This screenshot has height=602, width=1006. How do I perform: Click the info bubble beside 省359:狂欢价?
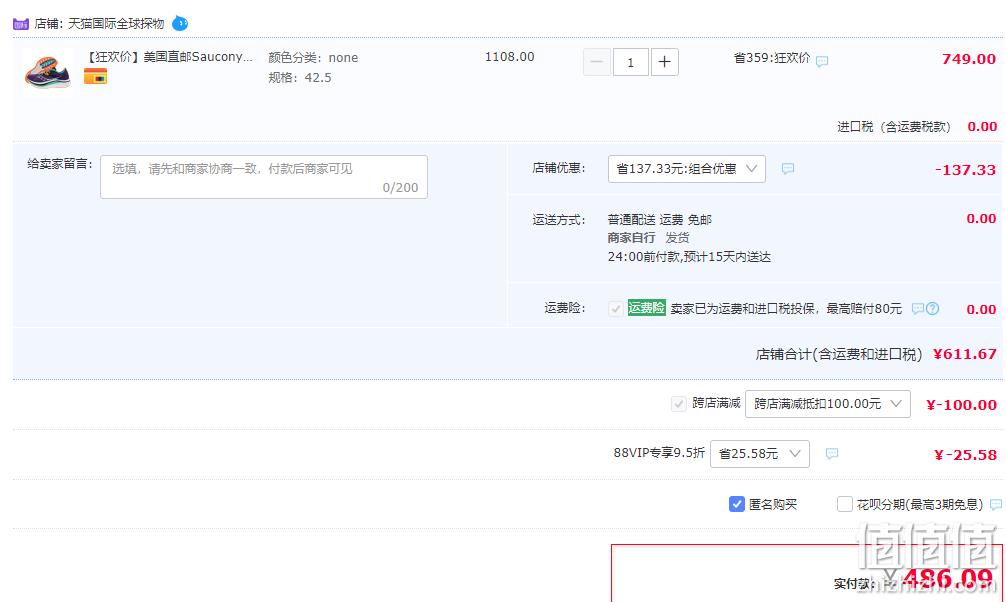(822, 61)
